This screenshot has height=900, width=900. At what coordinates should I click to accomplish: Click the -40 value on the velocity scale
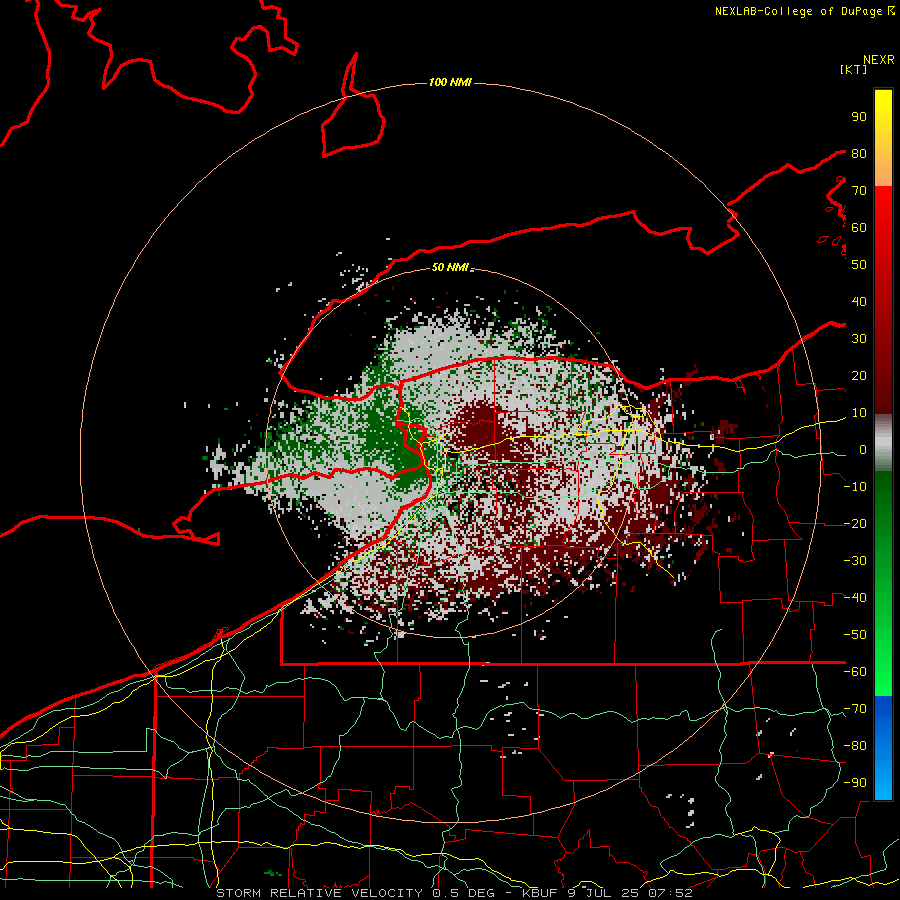[855, 598]
